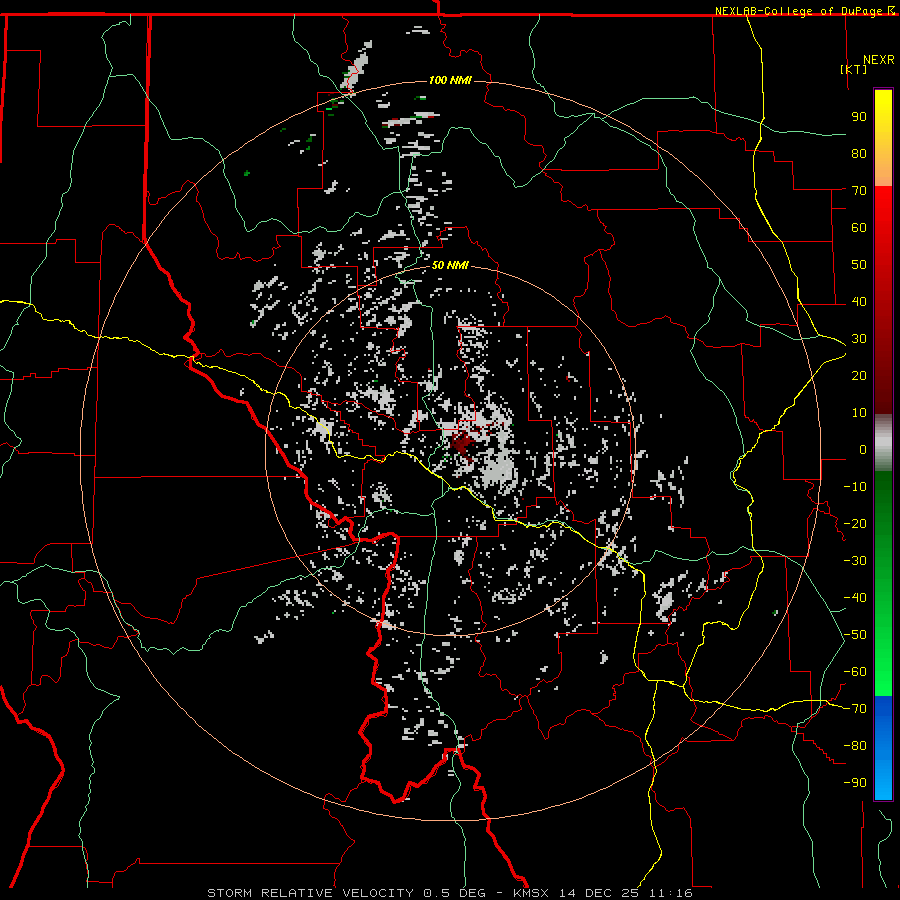The image size is (900, 900).
Task: Click the STORM RELATIVE VELOCITY product title
Action: click(x=310, y=893)
